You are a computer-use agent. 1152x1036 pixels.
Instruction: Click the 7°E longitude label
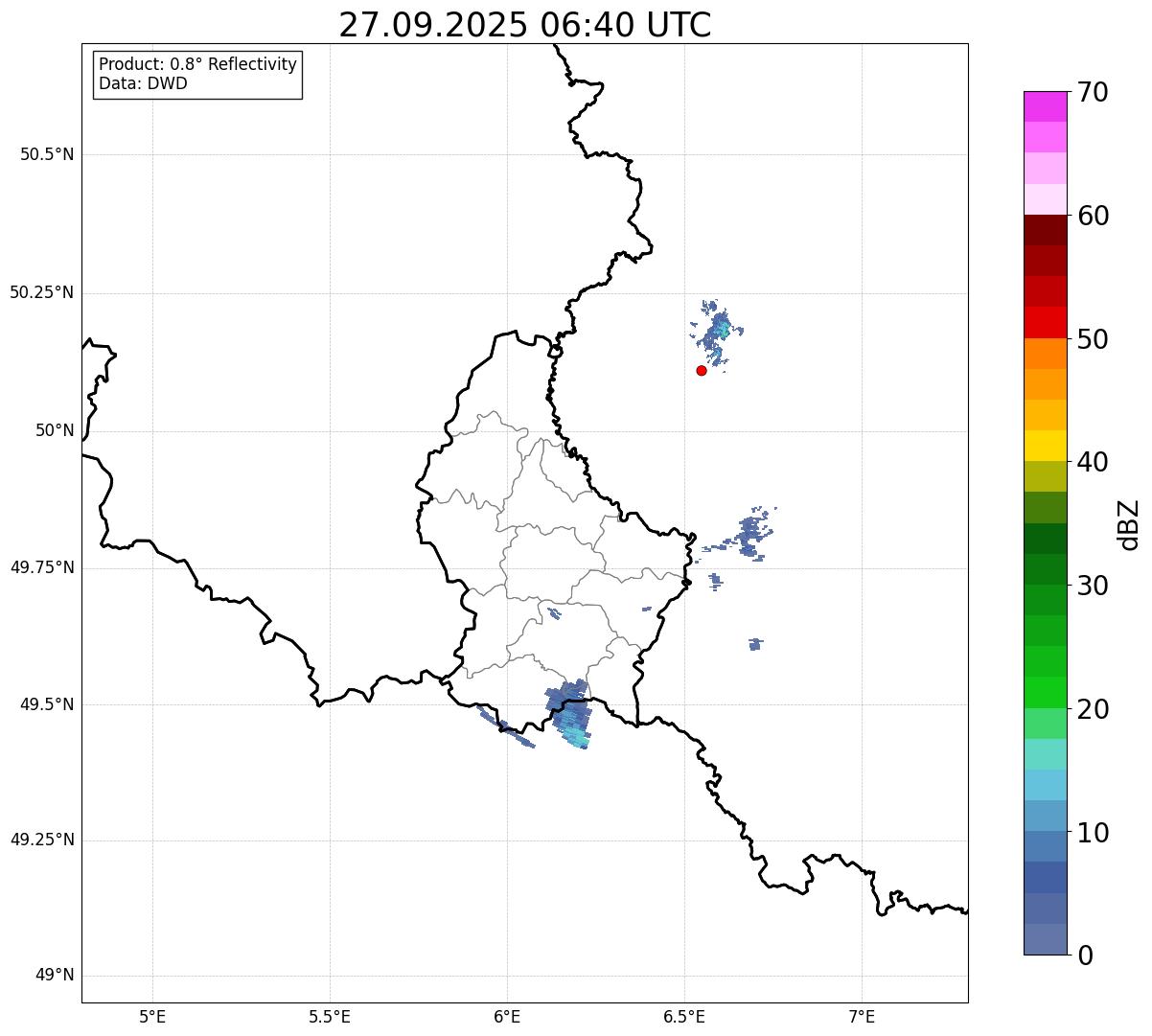point(862,1016)
